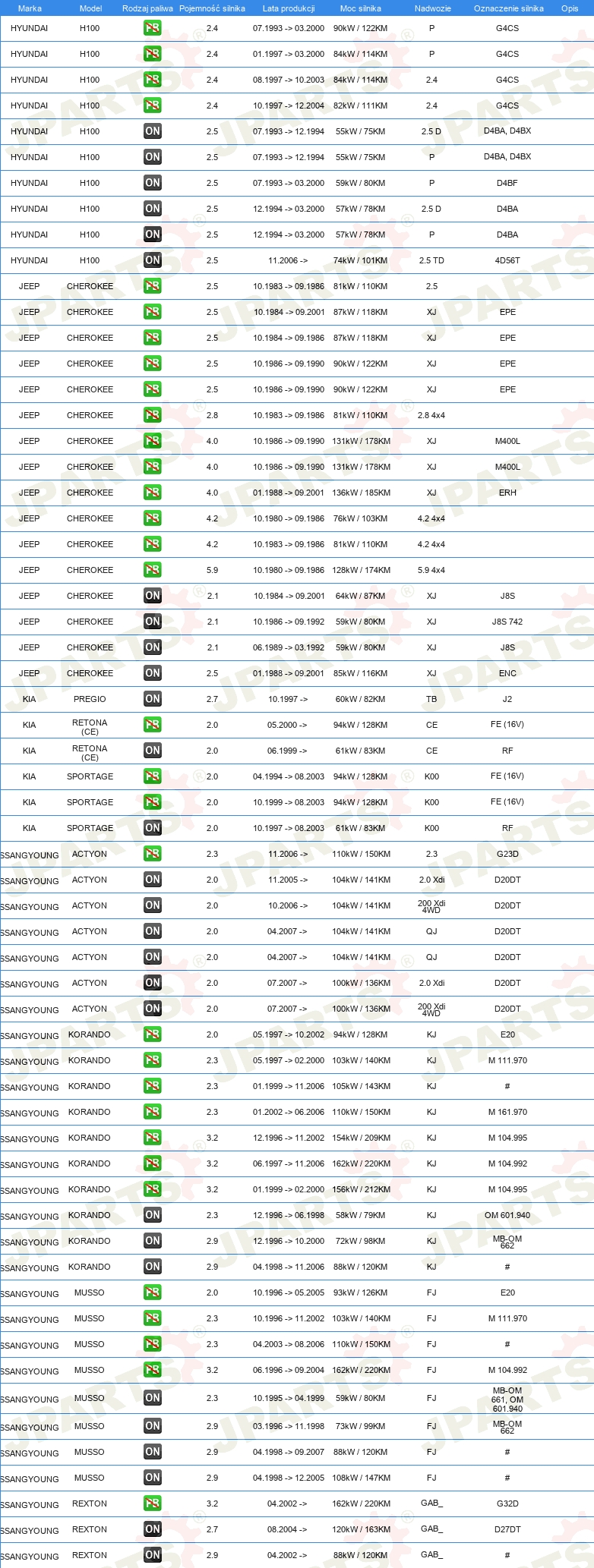594x1568 pixels.
Task: Select the engine code cell OM 601.940
Action: [507, 1215]
